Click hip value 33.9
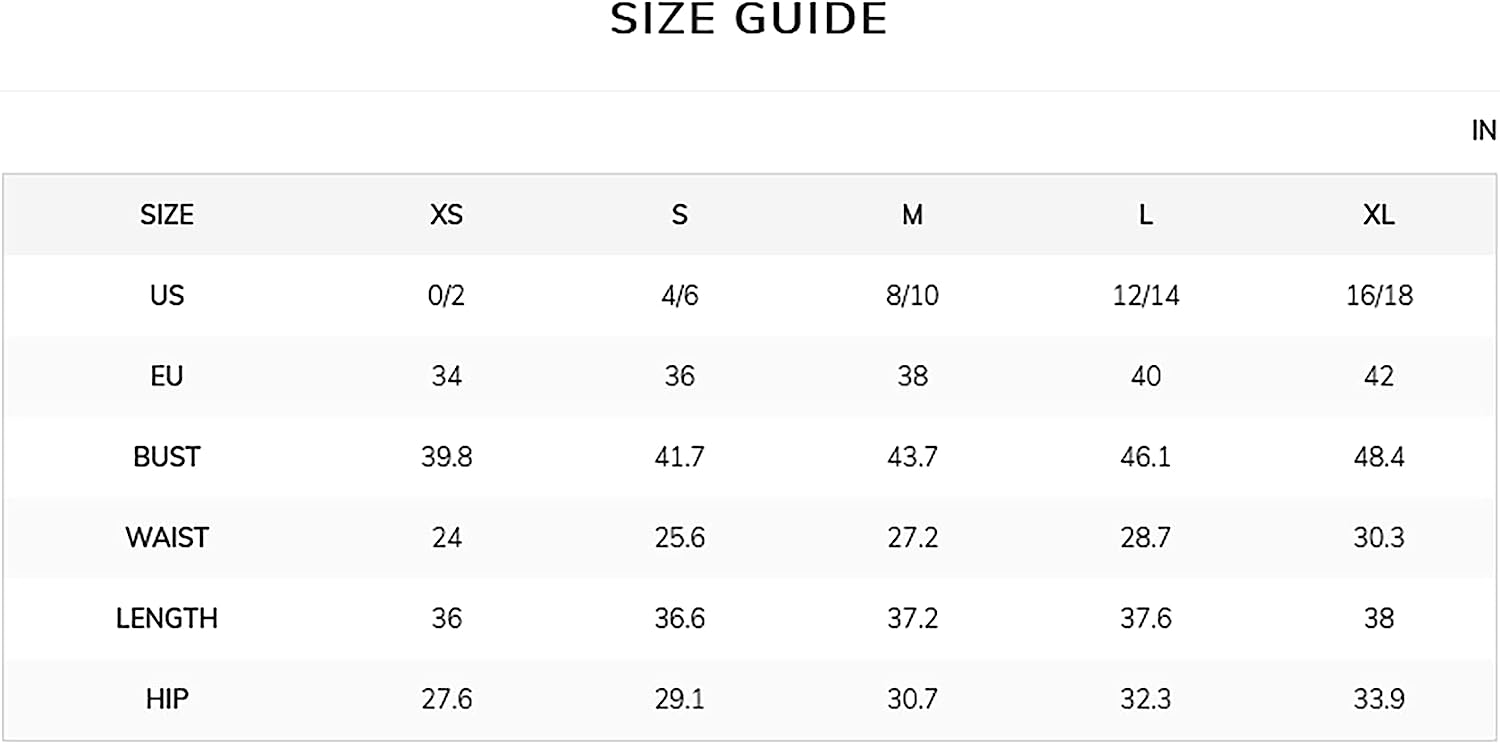The height and width of the screenshot is (744, 1500). [1379, 699]
